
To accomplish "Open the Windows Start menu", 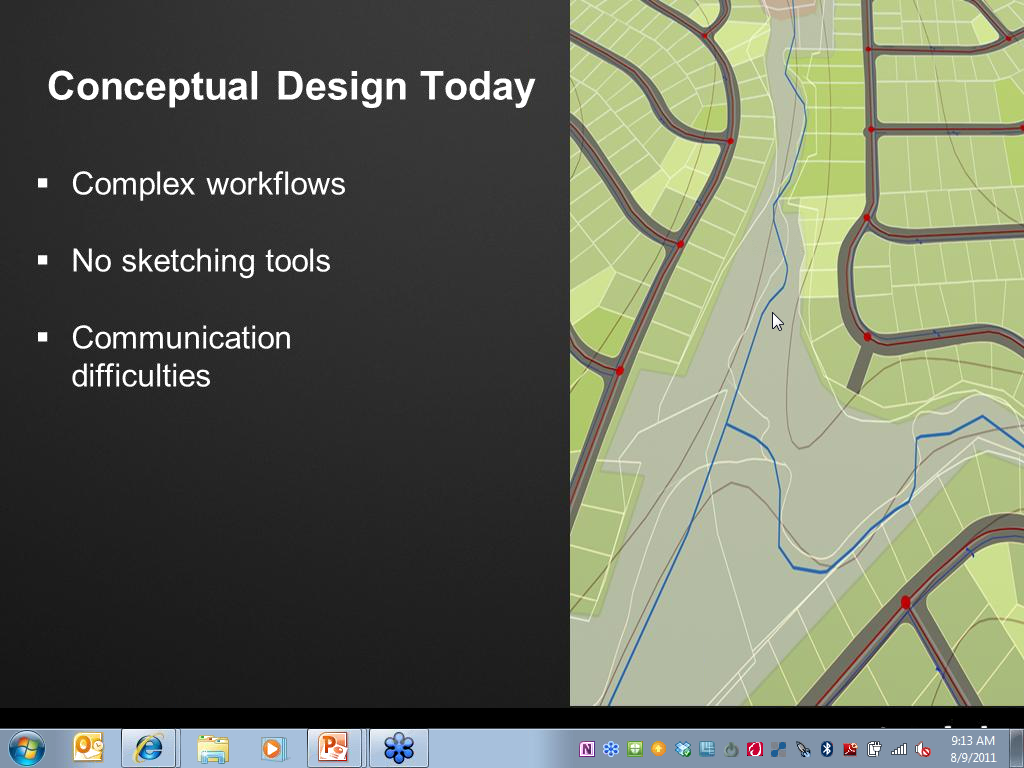I will pos(27,748).
